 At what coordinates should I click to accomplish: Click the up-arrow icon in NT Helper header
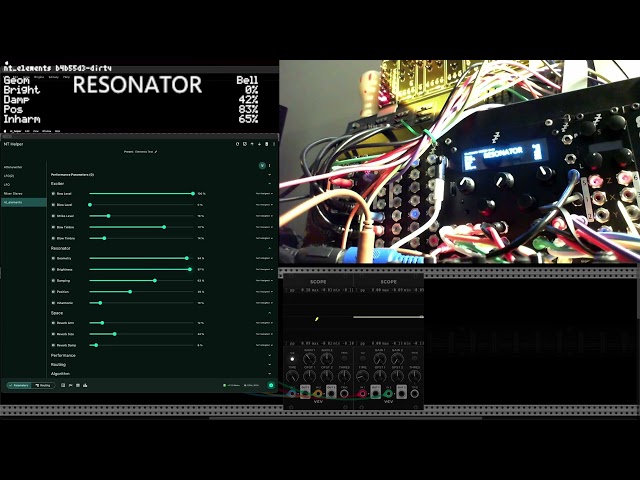click(x=252, y=144)
